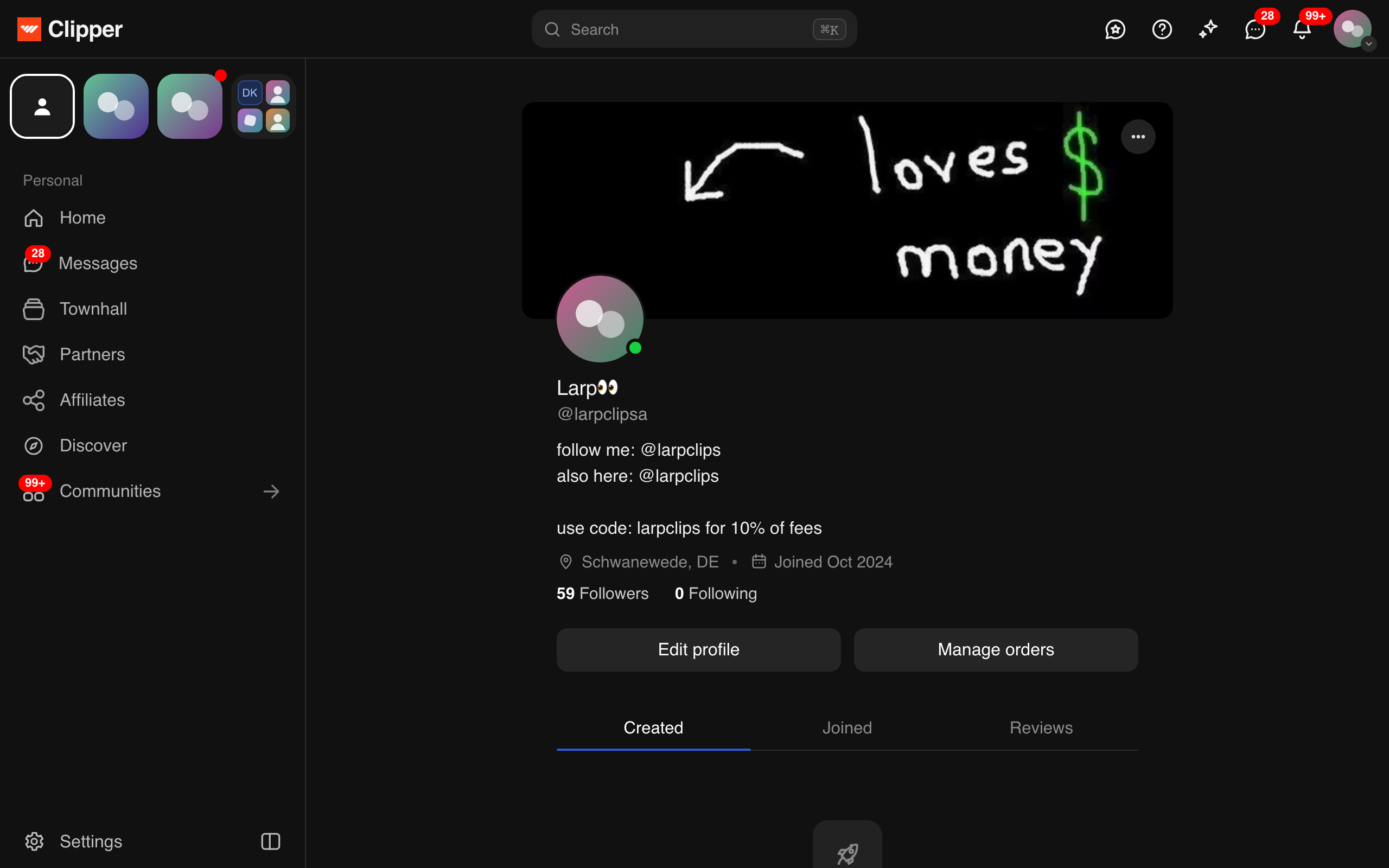Click the @larpclips link after 'also here'

pyautogui.click(x=678, y=476)
